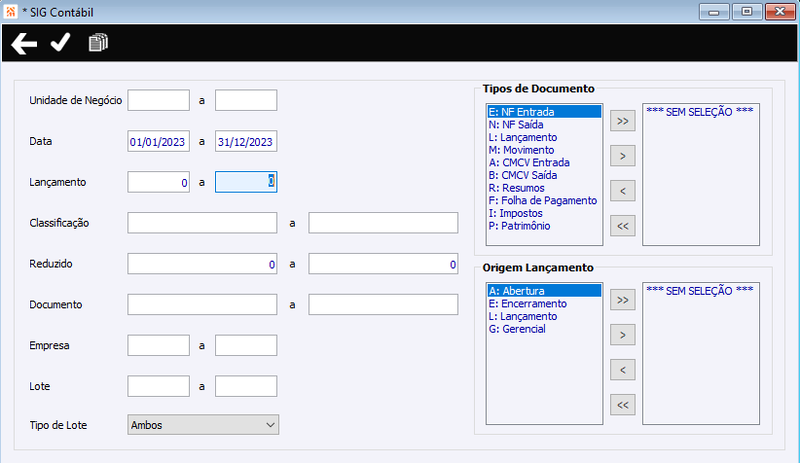Click the end date field 31/12/2023
This screenshot has height=463, width=800.
click(246, 141)
